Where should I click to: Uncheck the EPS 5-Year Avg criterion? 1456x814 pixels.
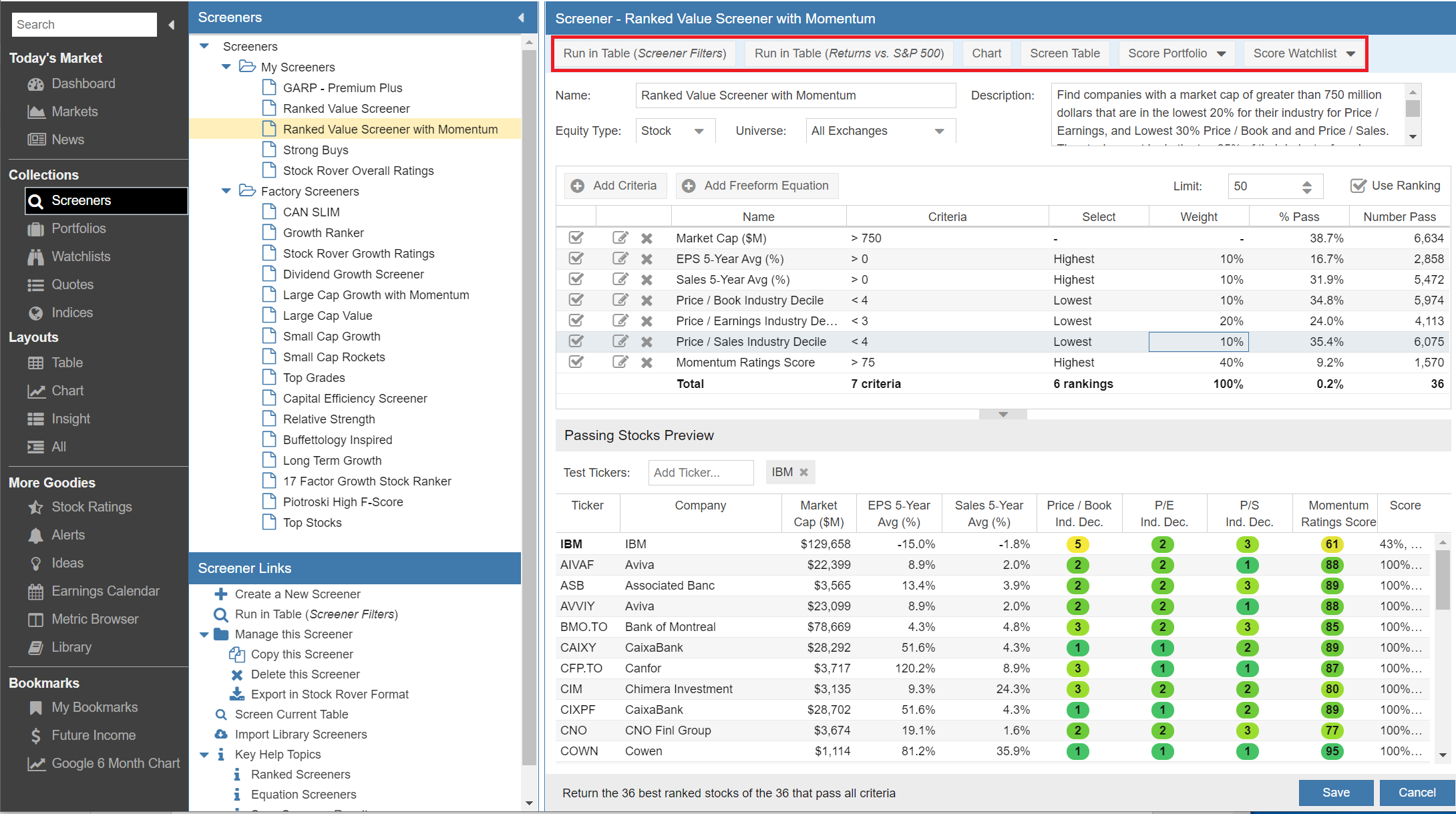[x=576, y=259]
